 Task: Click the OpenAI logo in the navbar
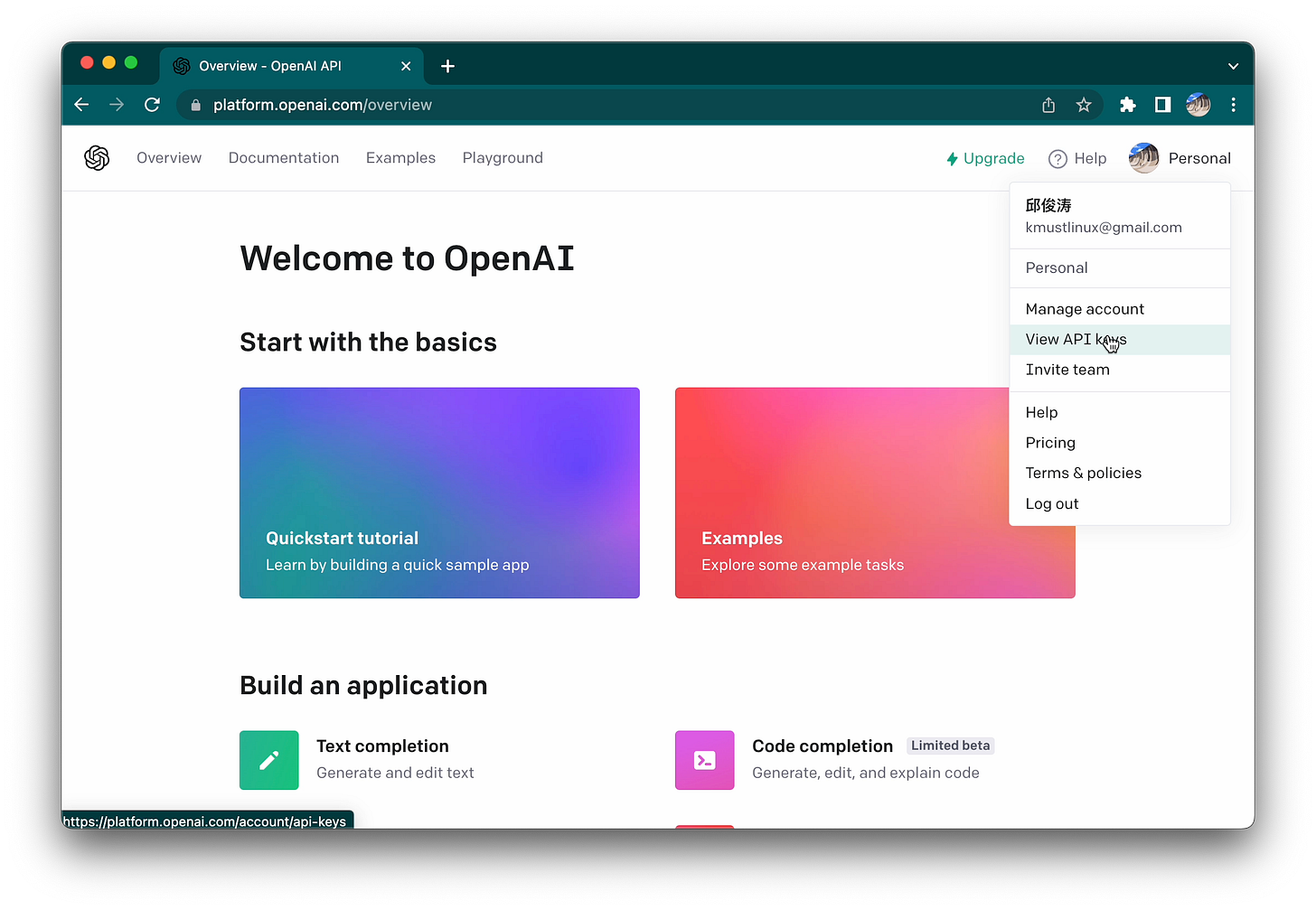(x=97, y=158)
